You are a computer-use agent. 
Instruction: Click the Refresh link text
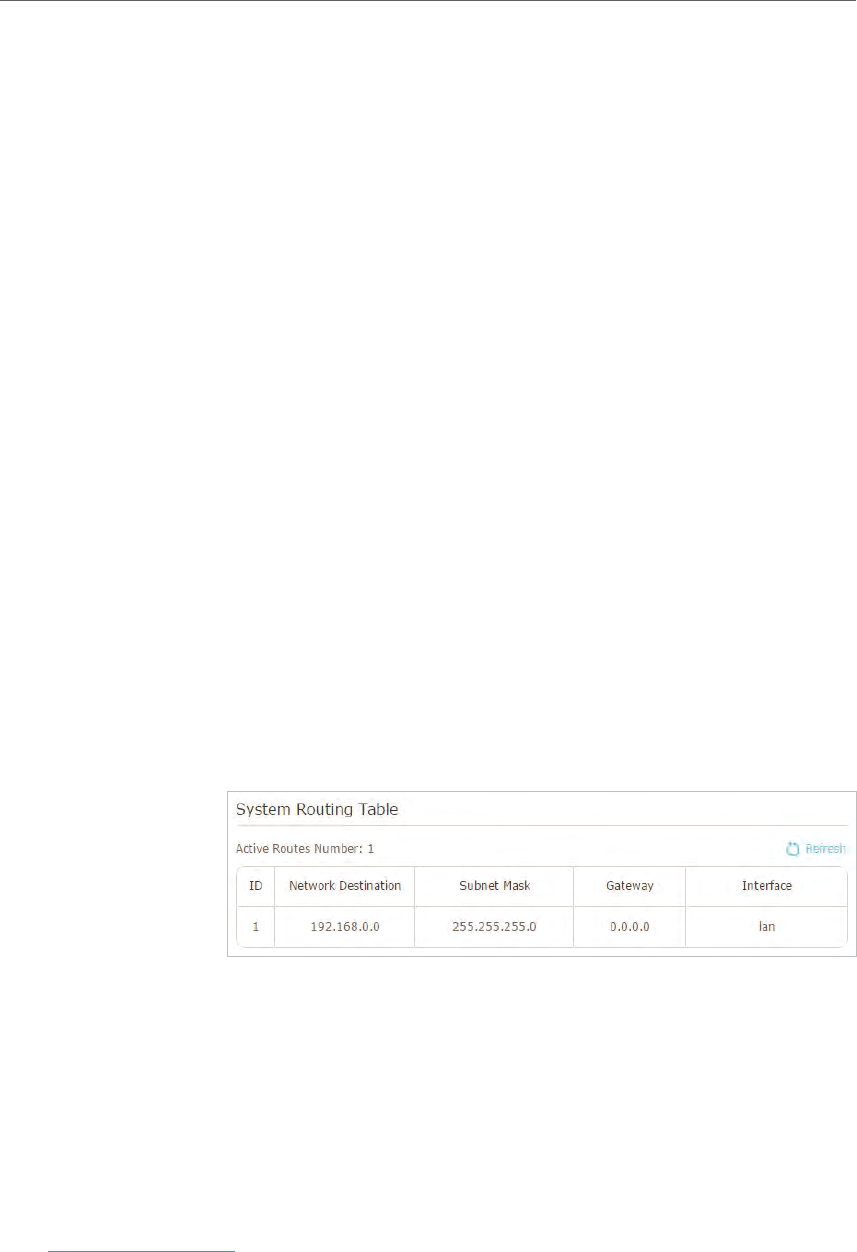(x=825, y=849)
